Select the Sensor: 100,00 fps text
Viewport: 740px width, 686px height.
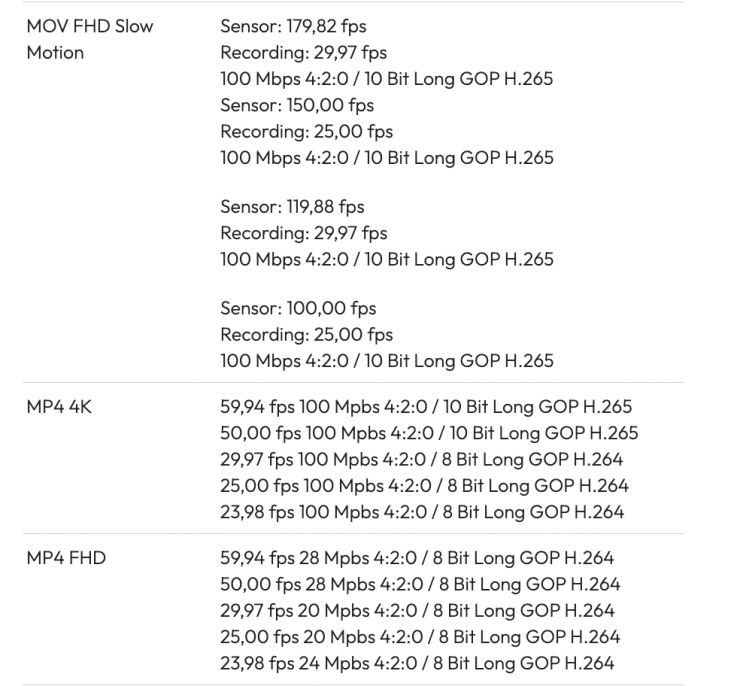[x=298, y=308]
